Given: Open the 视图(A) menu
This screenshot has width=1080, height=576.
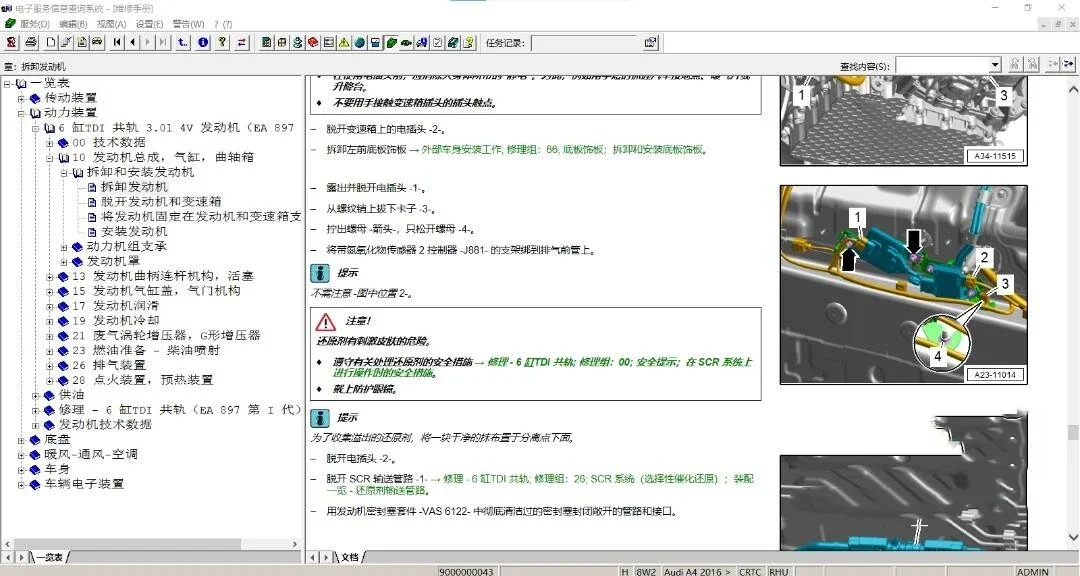Looking at the screenshot, I should tap(112, 24).
